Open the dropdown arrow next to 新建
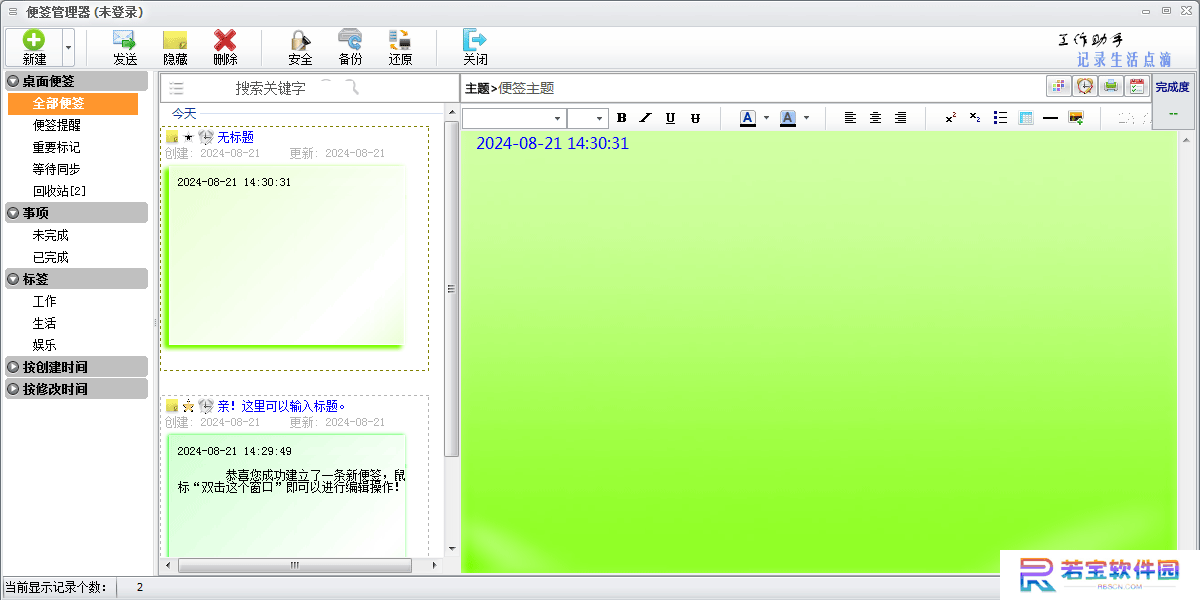The height and width of the screenshot is (600, 1200). [68, 47]
